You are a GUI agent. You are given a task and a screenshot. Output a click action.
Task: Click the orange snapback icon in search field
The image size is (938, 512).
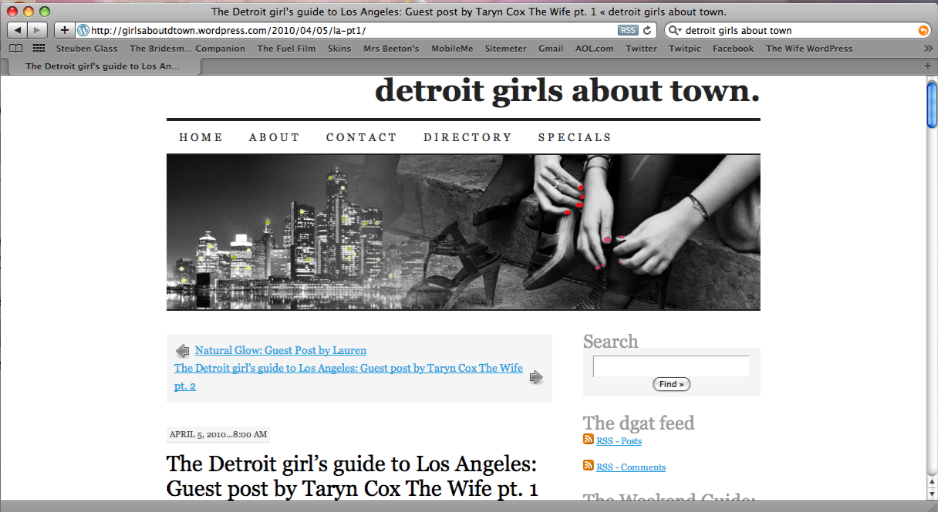click(924, 31)
